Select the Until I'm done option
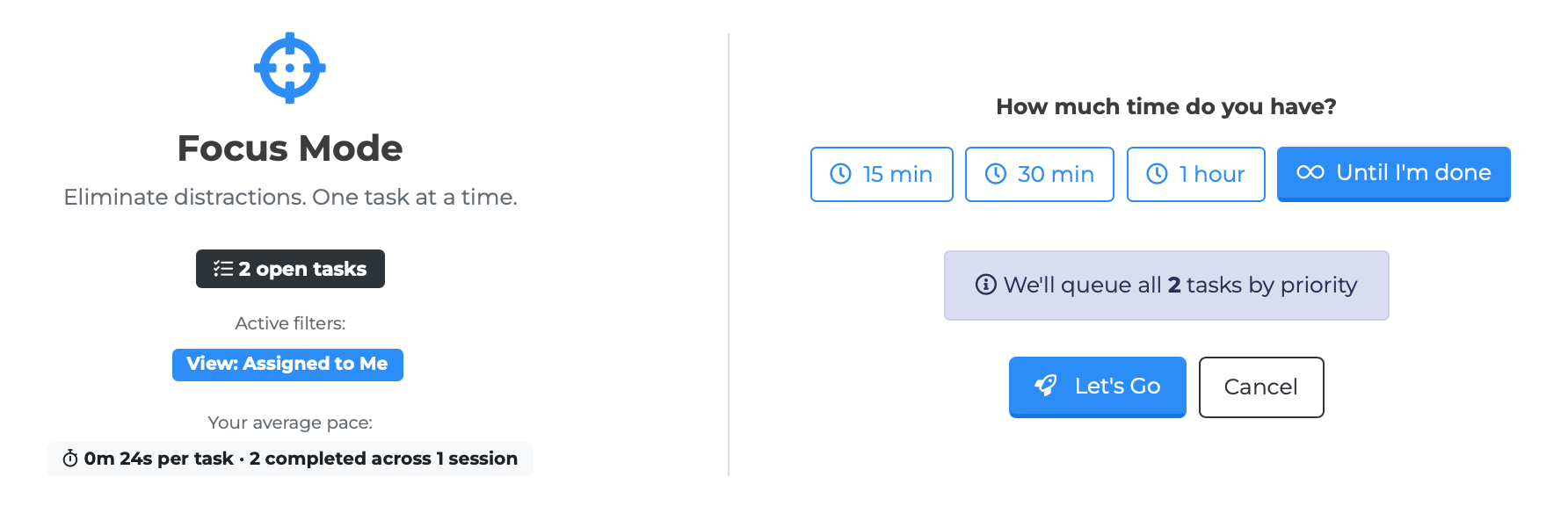1568x506 pixels. 1394,173
